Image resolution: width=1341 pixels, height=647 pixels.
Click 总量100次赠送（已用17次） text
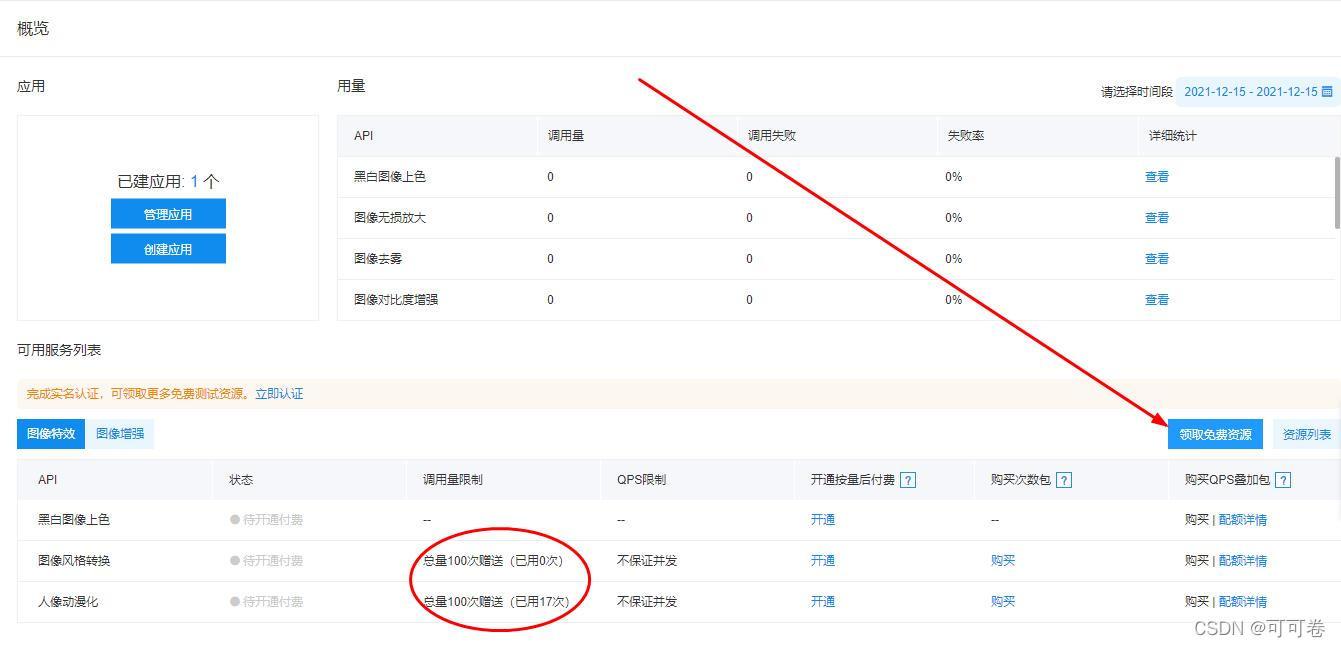[496, 602]
